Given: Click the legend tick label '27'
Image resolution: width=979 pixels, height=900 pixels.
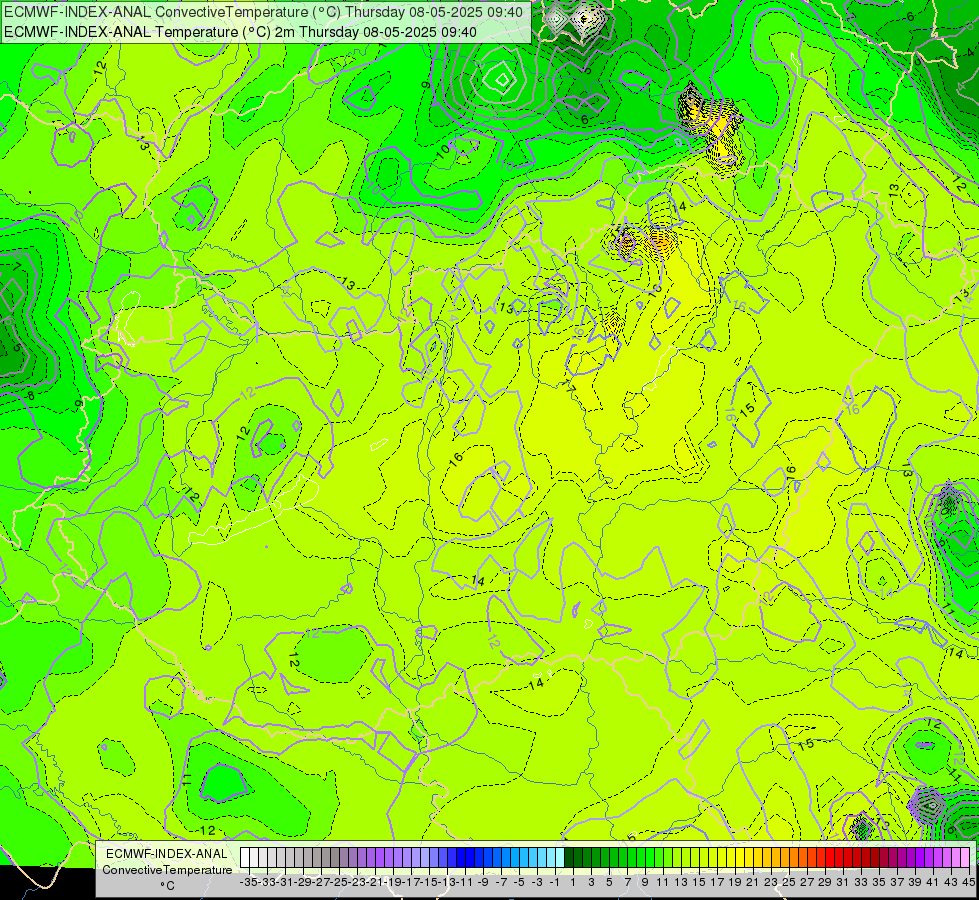Looking at the screenshot, I should 807,882.
